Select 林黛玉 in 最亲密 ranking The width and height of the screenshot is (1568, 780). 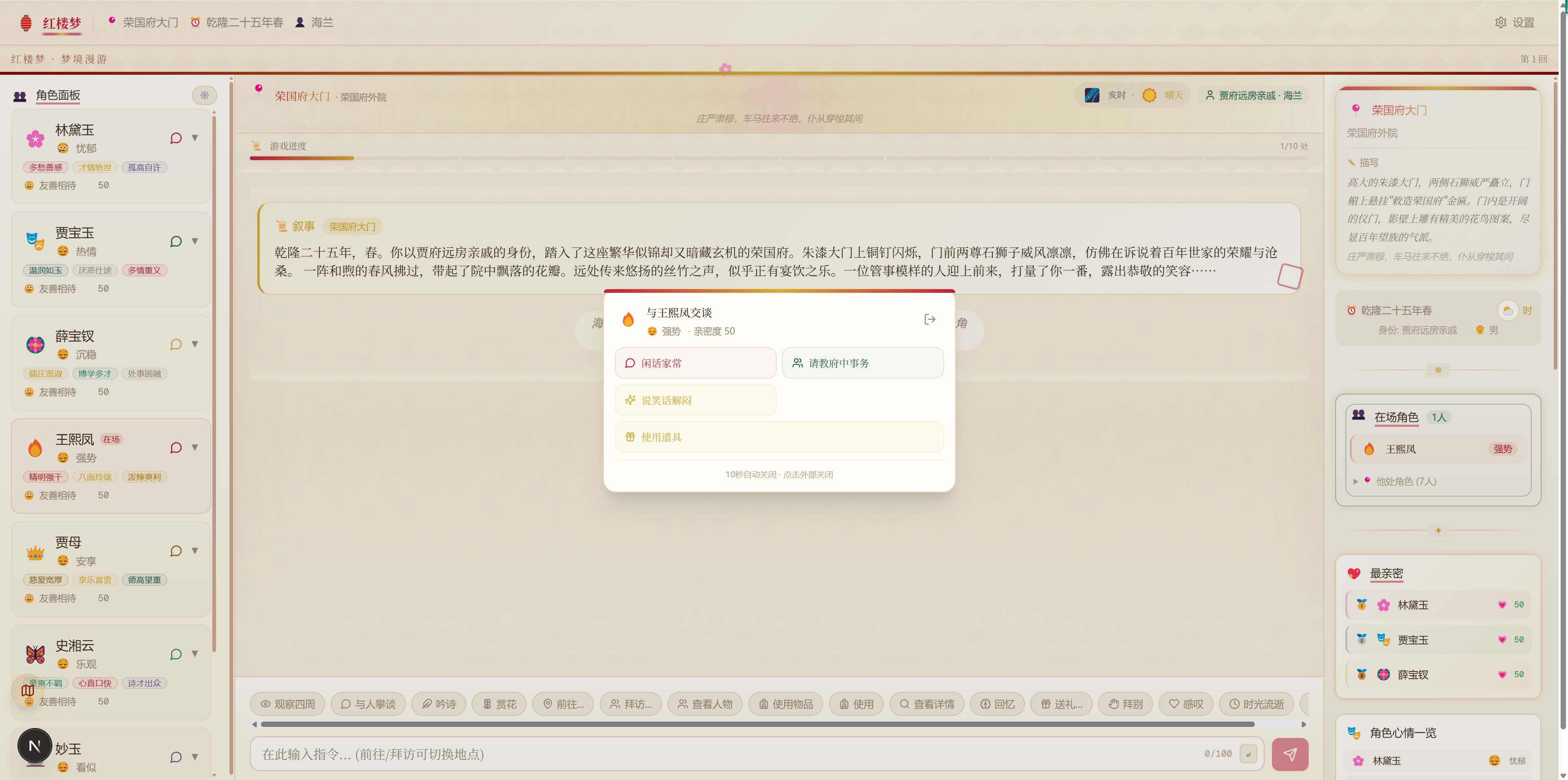(1438, 605)
